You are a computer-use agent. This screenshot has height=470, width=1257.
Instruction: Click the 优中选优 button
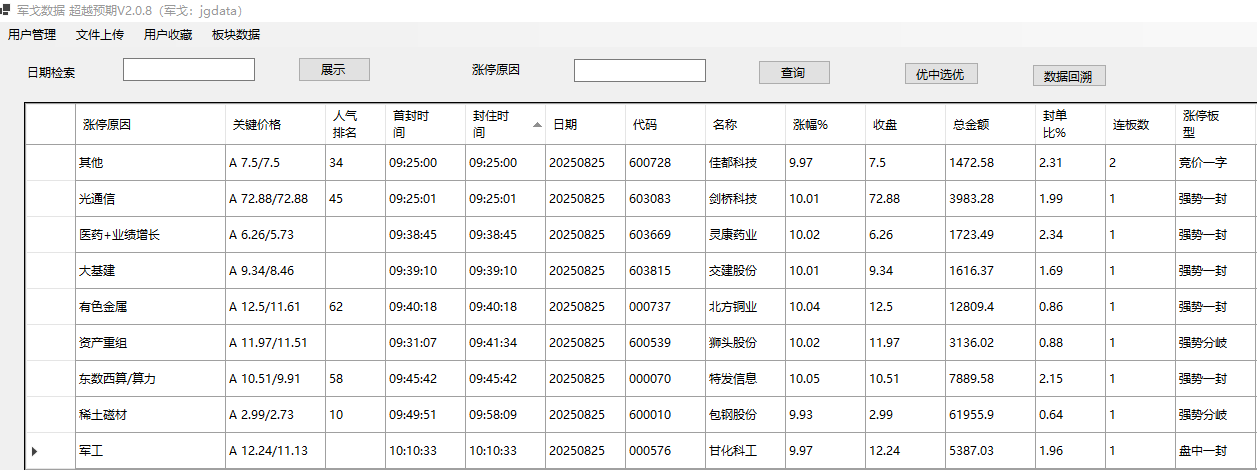940,74
